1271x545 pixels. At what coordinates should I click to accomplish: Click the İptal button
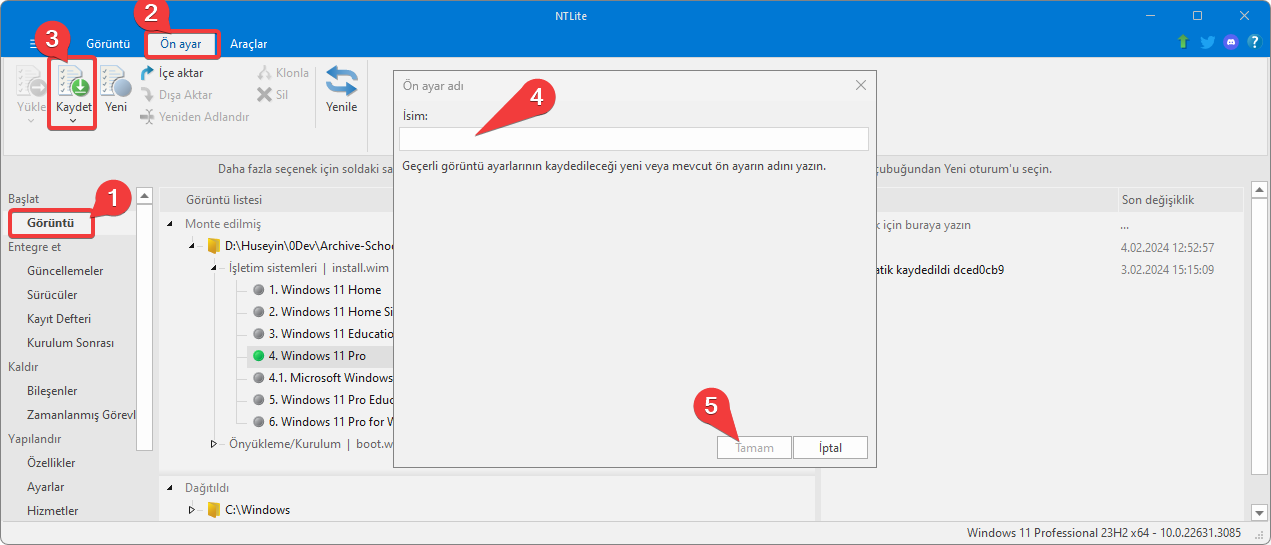[830, 447]
